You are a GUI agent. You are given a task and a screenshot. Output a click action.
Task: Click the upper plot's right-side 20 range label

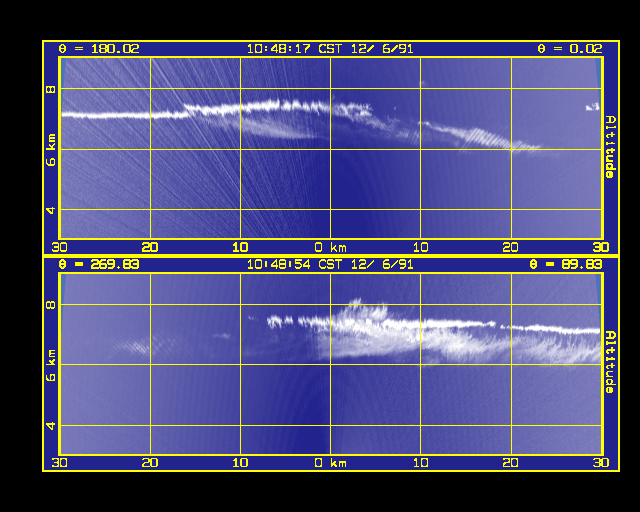[x=511, y=247]
